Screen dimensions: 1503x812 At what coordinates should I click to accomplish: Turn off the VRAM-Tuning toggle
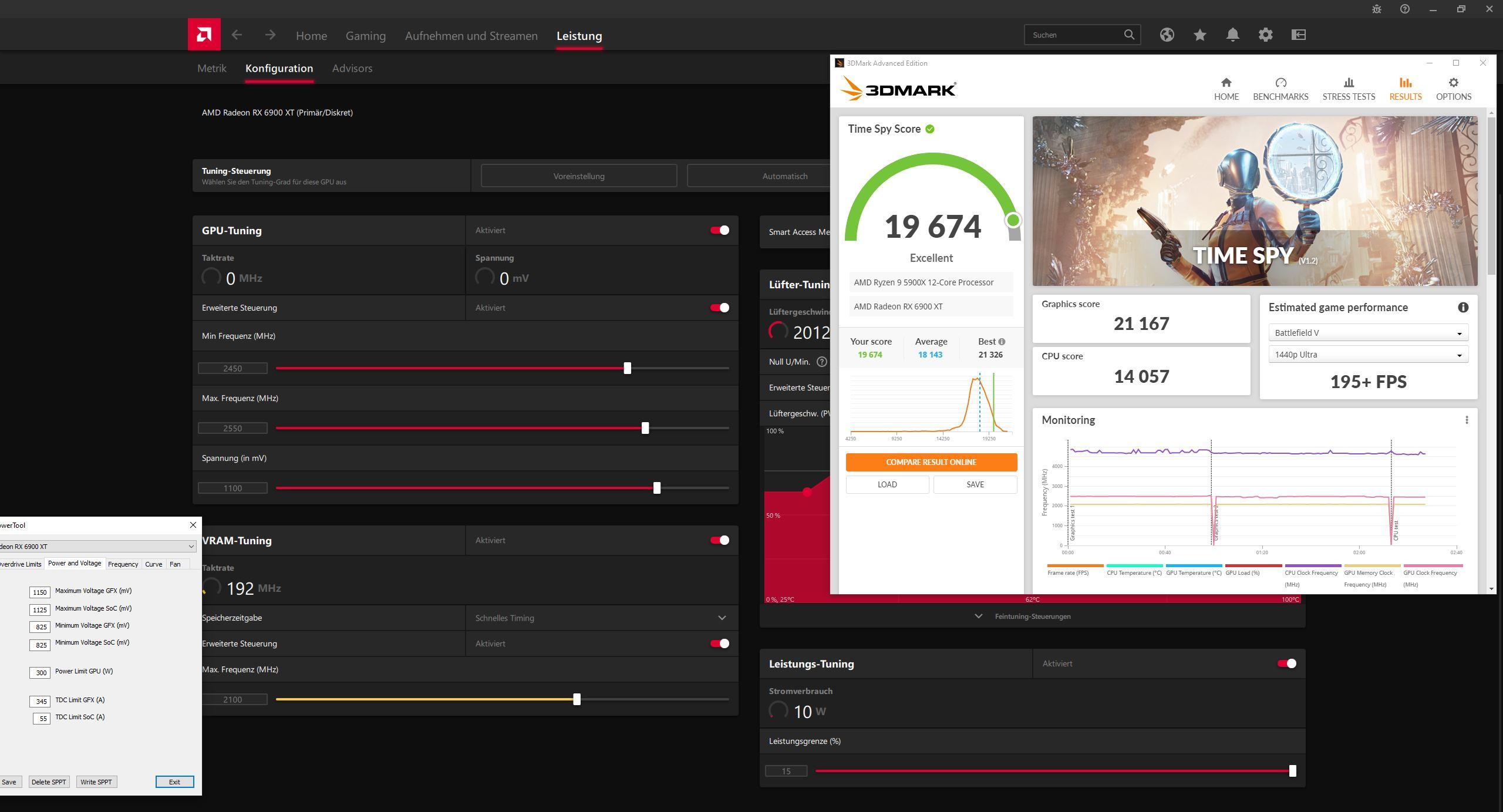click(719, 540)
